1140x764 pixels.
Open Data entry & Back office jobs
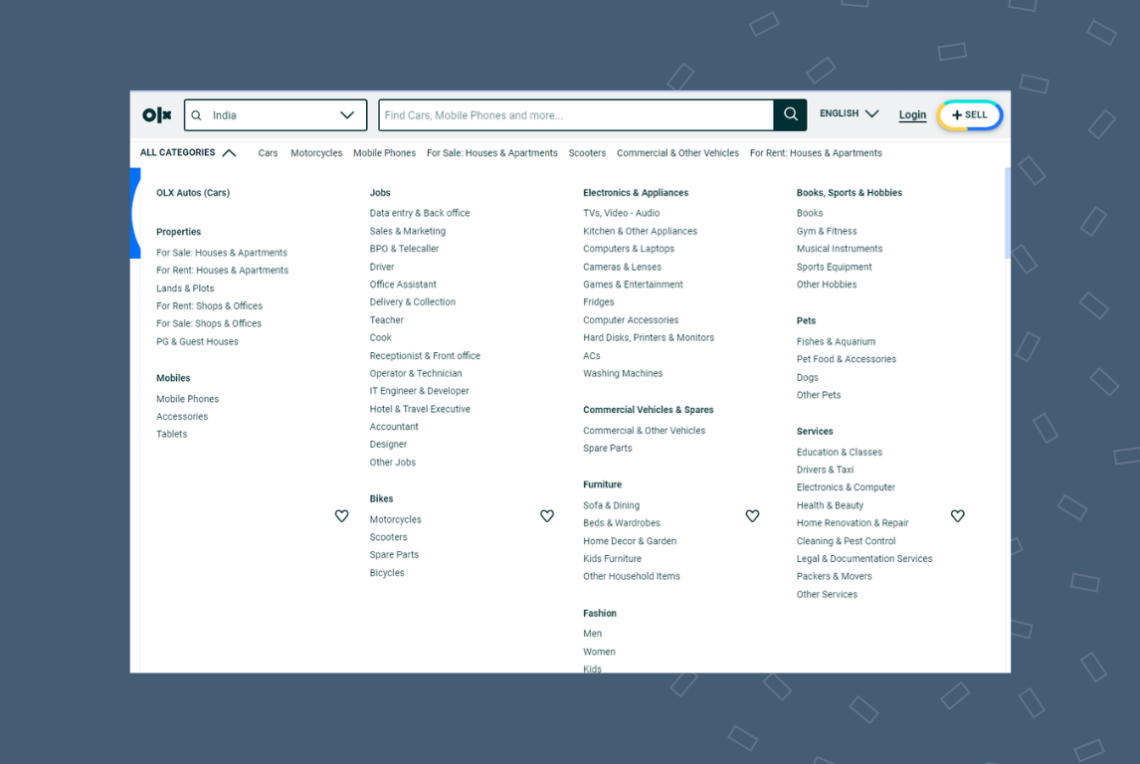click(420, 213)
